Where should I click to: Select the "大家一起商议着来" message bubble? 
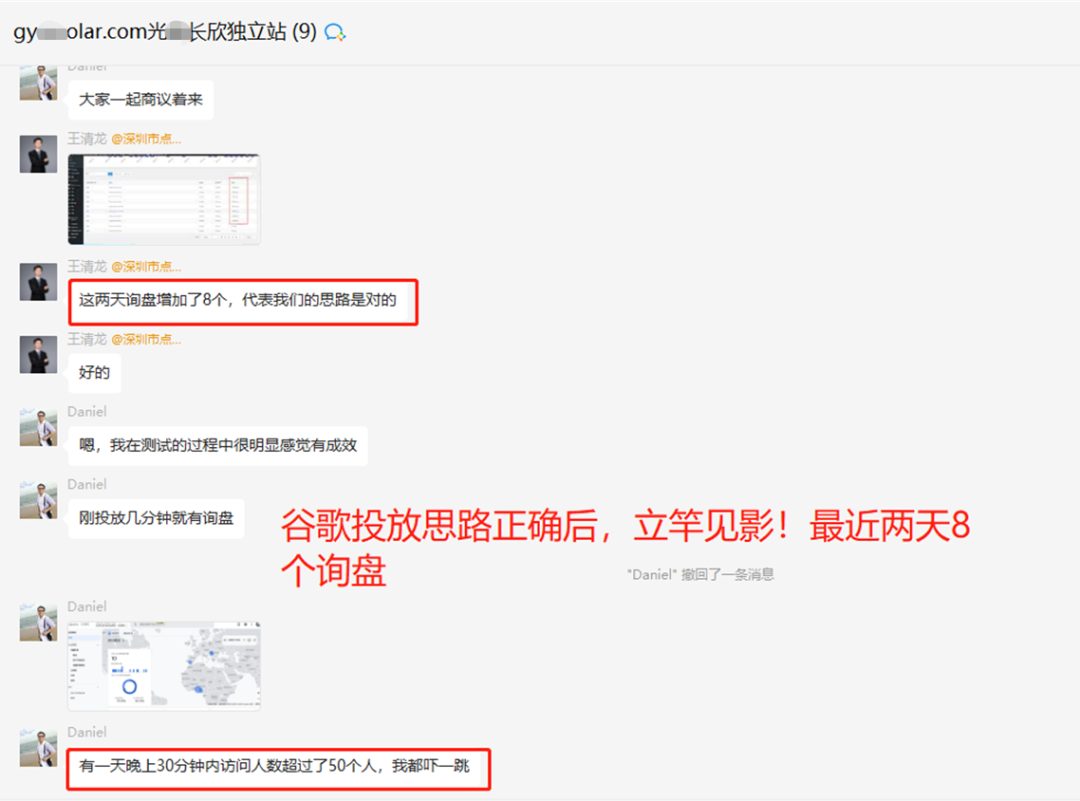pyautogui.click(x=140, y=99)
